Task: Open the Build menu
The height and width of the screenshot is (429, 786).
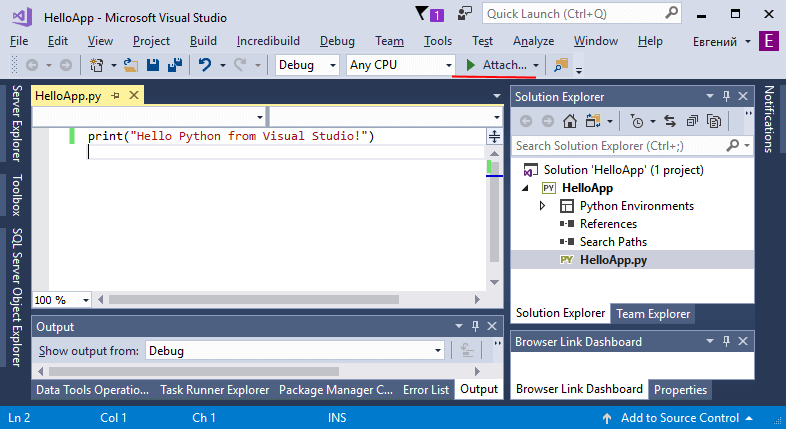Action: point(203,41)
